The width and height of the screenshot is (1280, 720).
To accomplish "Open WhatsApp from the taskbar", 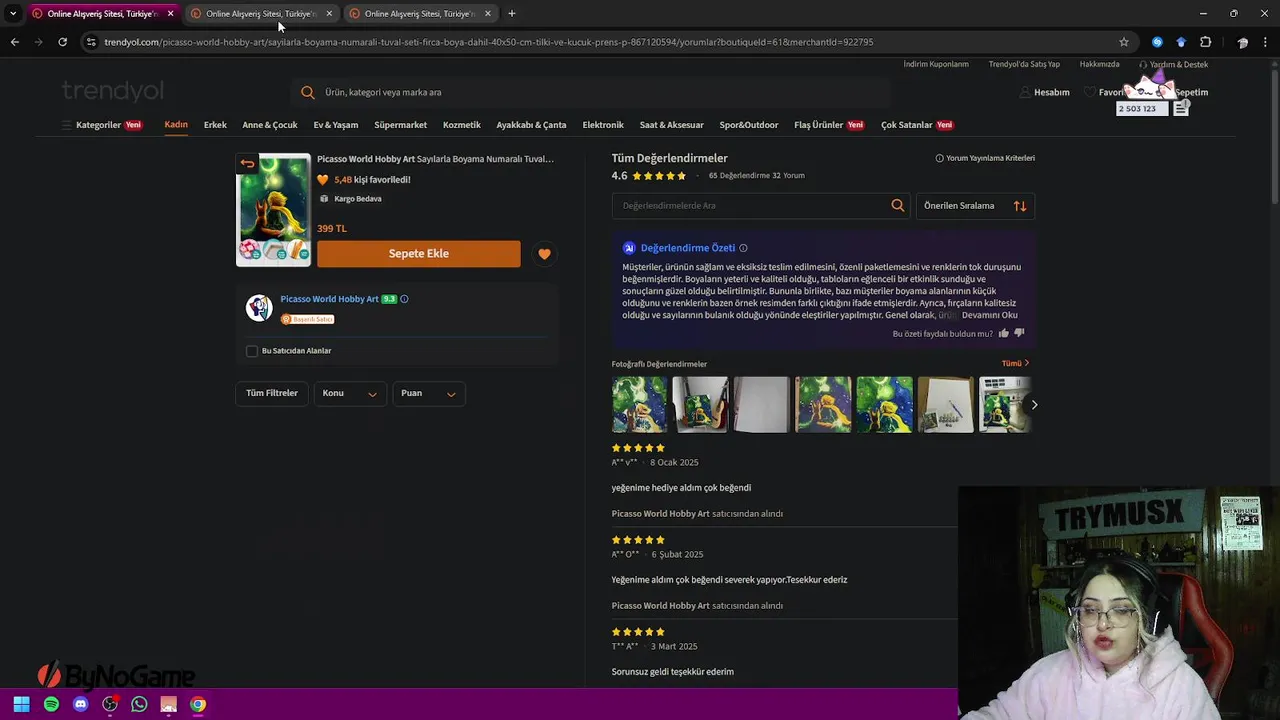I will [x=139, y=704].
